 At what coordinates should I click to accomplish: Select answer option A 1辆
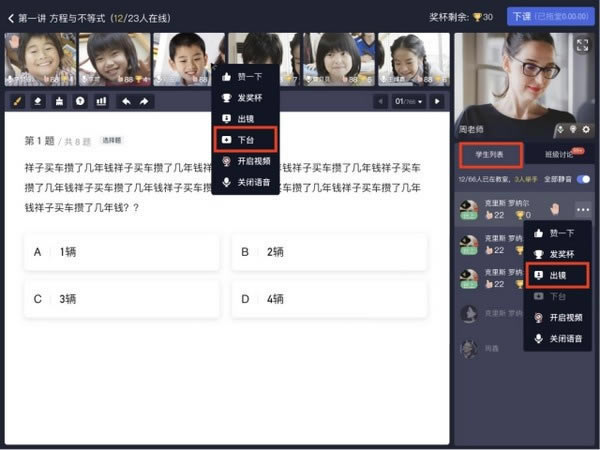click(x=122, y=252)
